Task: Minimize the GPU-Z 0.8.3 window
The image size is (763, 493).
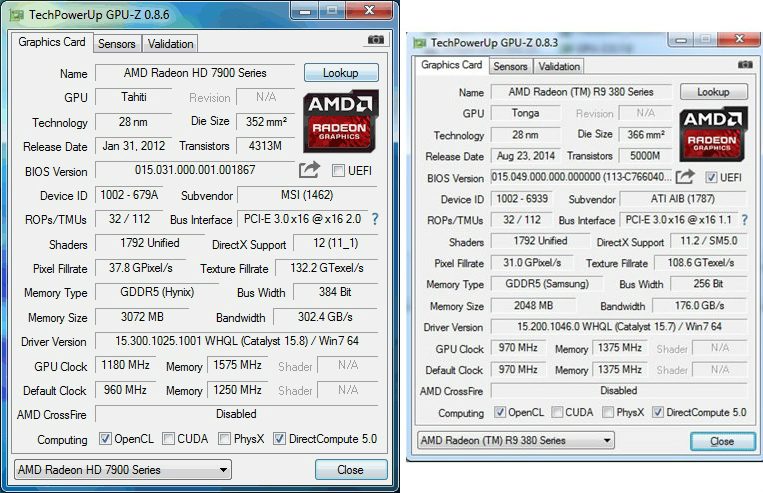Action: pyautogui.click(x=681, y=39)
